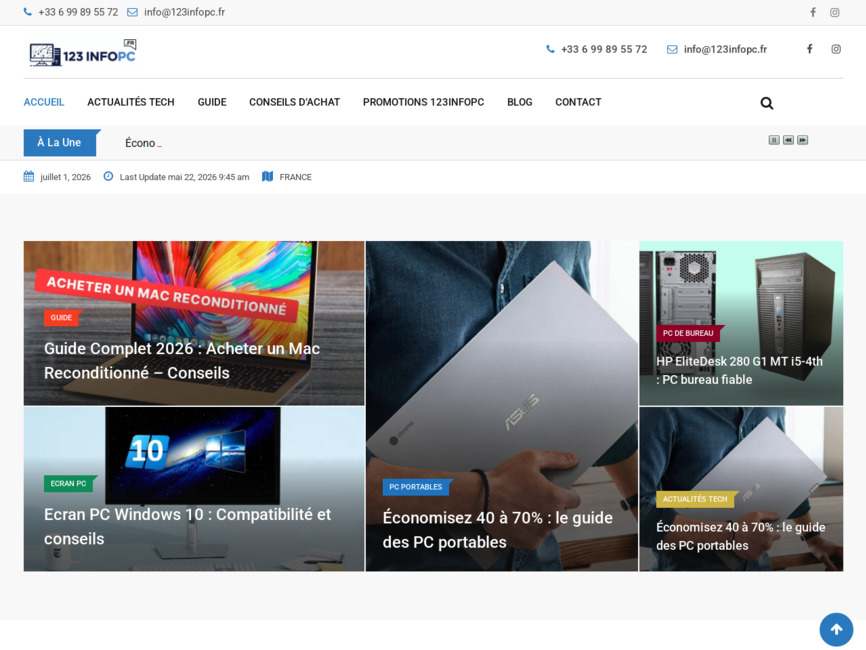Open the Blog menu item
Viewport: 866px width, 650px height.
(520, 102)
